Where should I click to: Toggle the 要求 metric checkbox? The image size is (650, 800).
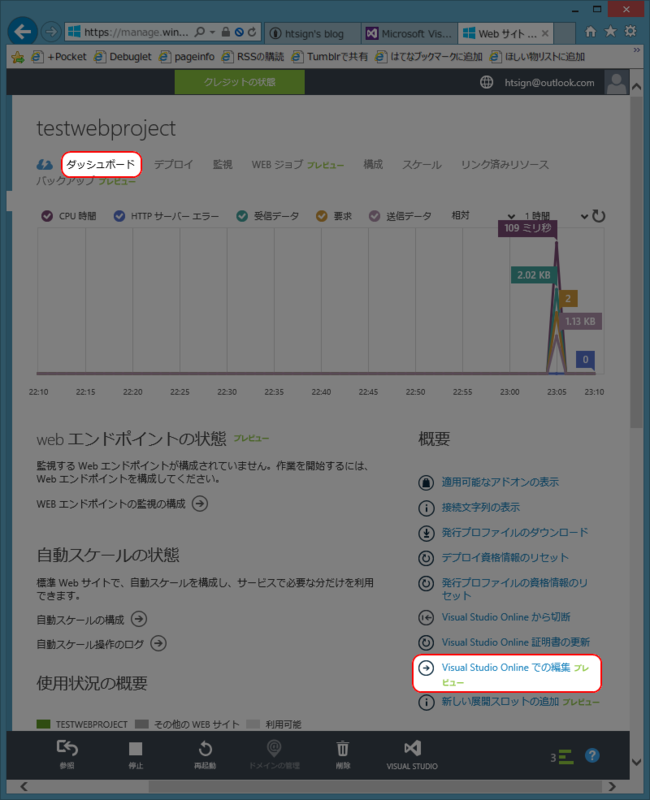click(x=321, y=216)
